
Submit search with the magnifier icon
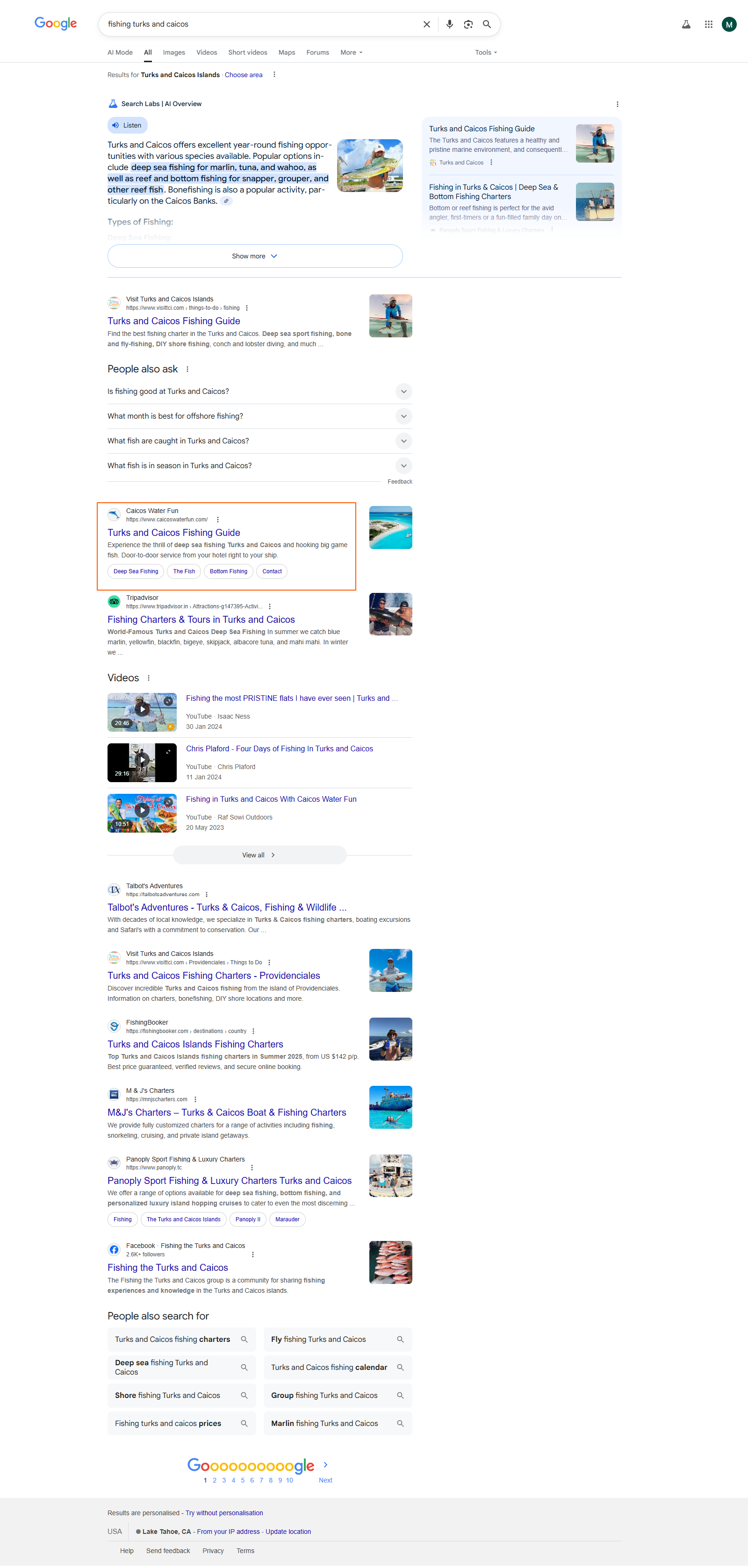click(487, 24)
